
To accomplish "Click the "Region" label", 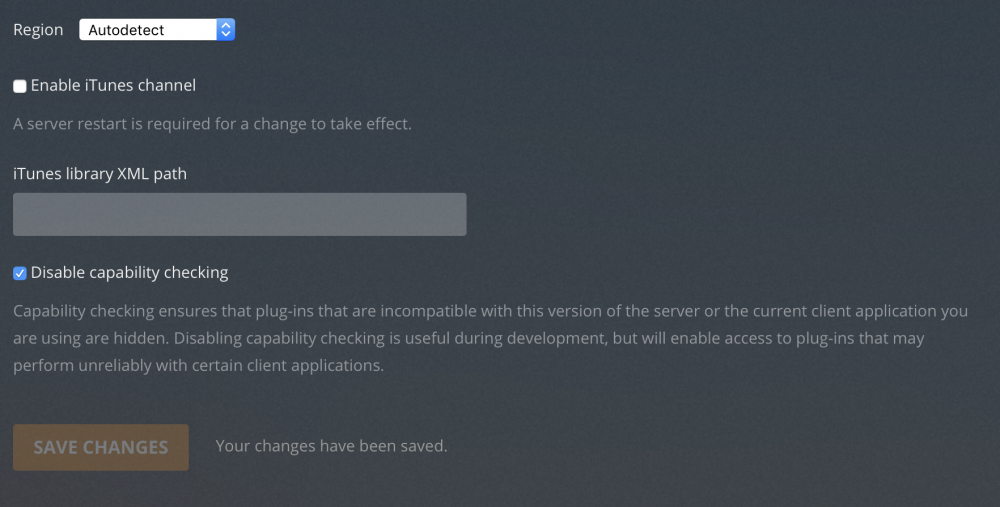I will [x=38, y=30].
